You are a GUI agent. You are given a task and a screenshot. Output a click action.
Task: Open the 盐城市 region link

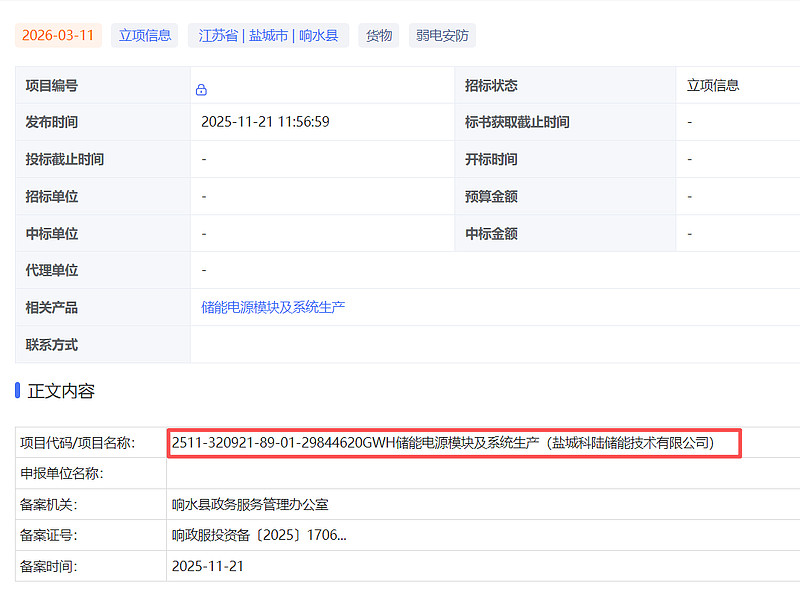click(x=268, y=35)
